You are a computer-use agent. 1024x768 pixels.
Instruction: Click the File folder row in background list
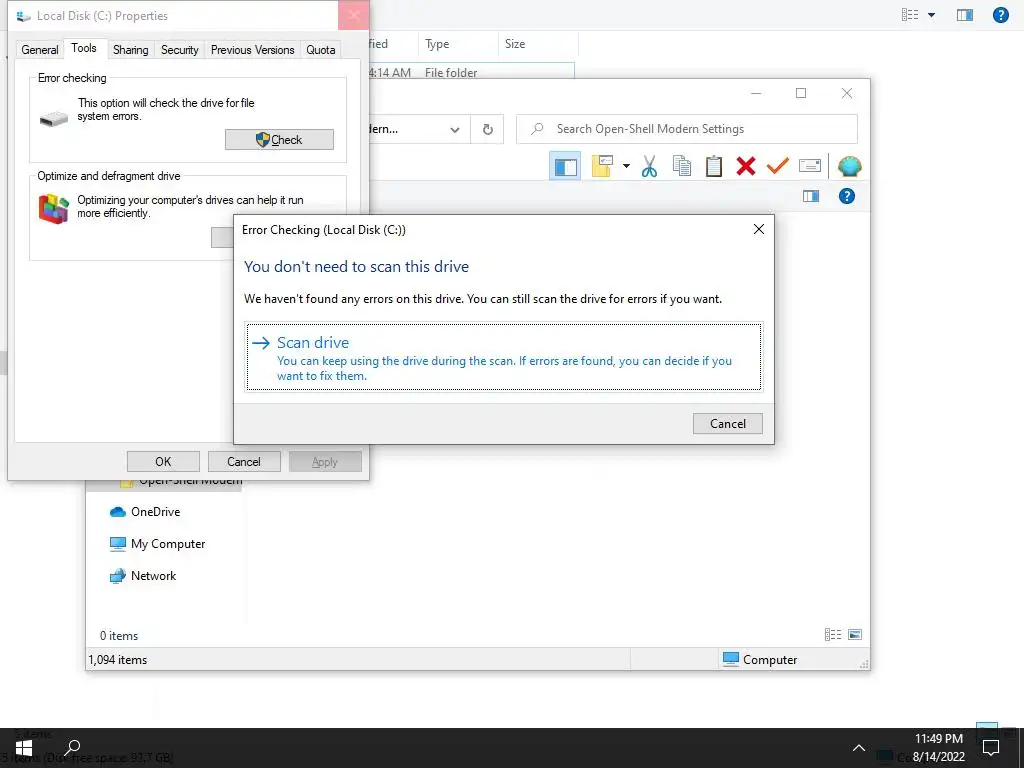click(471, 72)
